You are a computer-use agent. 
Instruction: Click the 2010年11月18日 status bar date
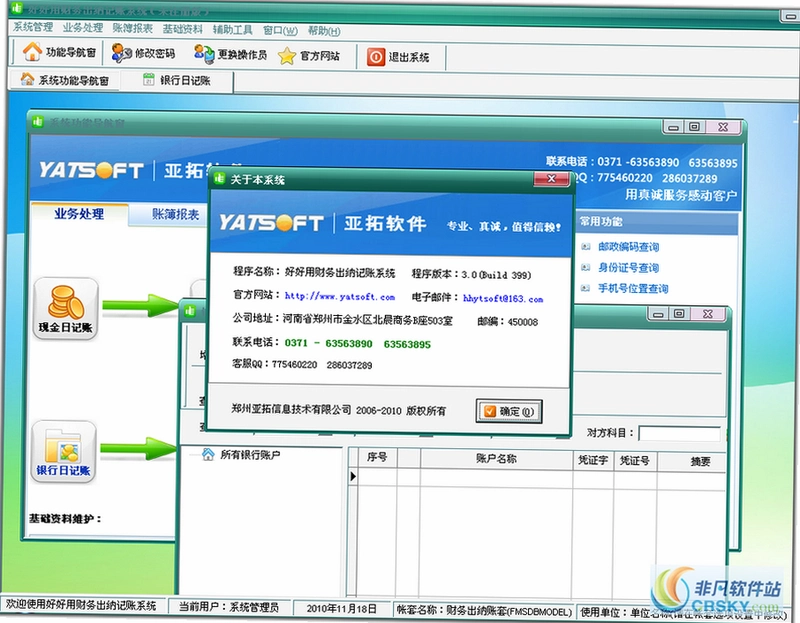tap(341, 608)
